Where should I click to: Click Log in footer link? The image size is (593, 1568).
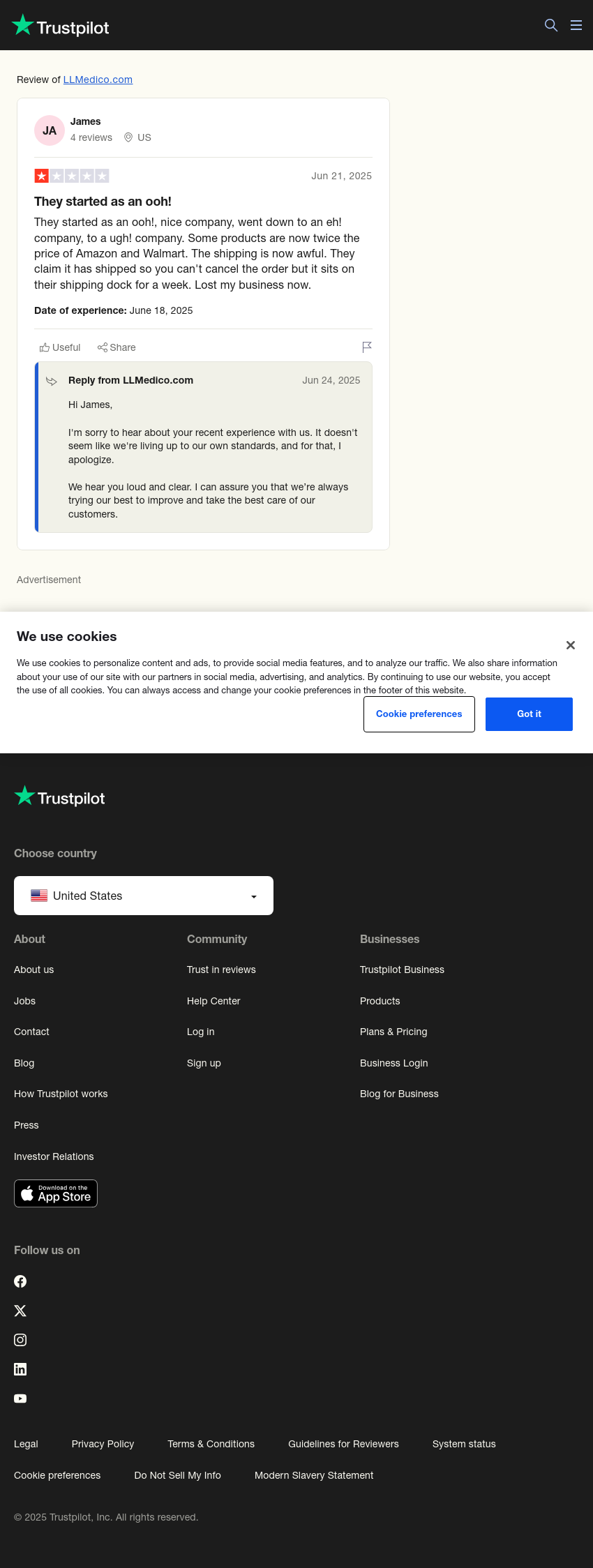[201, 1032]
